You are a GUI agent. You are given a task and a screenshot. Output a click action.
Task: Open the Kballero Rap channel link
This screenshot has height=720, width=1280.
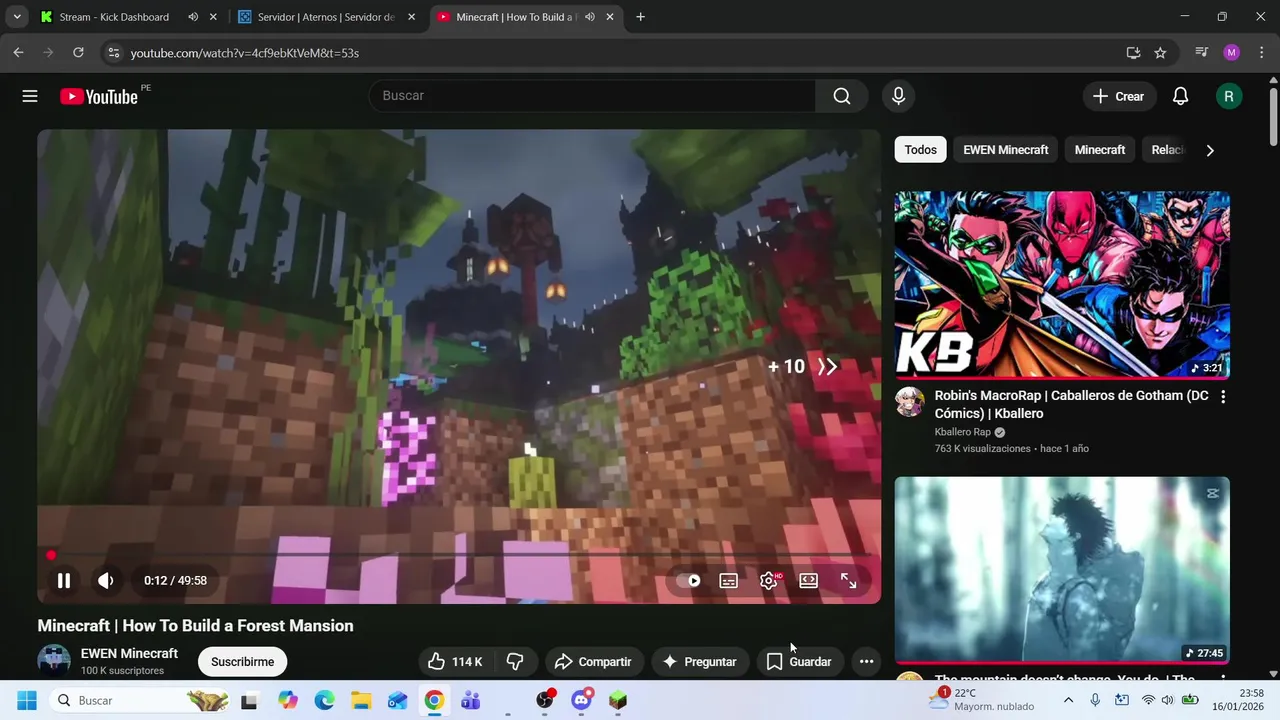point(963,432)
